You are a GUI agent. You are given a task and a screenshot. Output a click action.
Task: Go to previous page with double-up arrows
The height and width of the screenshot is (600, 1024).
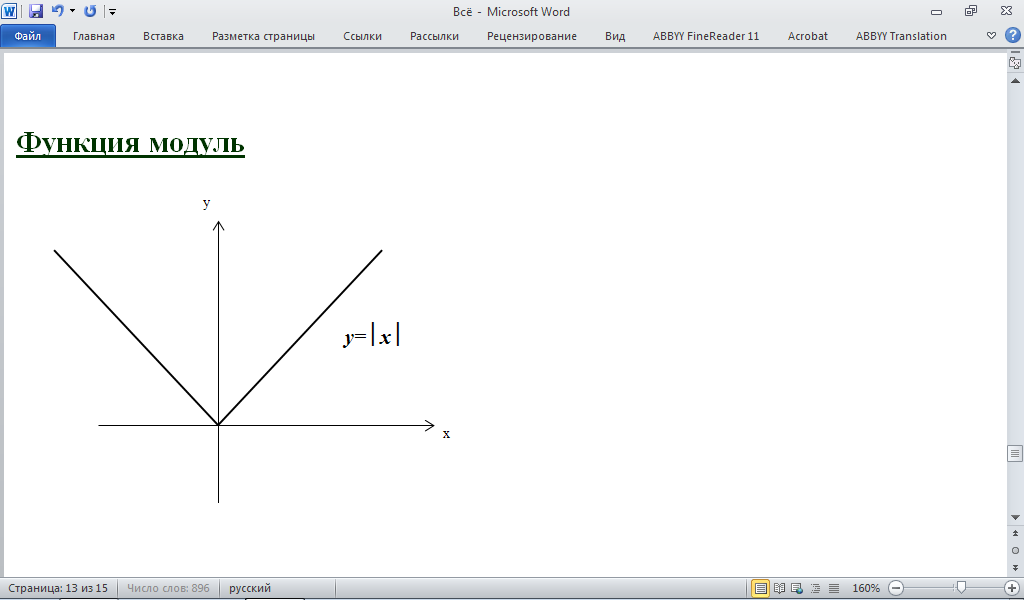1015,533
